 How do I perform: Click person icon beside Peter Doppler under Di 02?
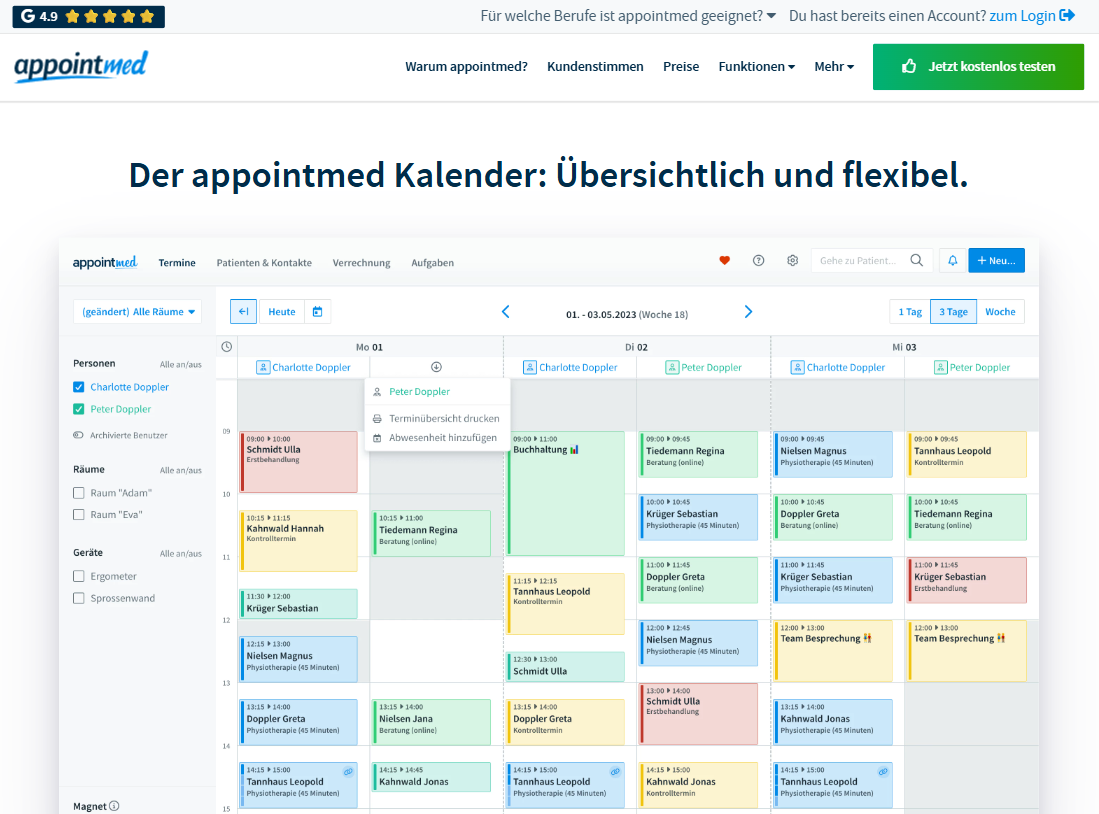[x=671, y=367]
